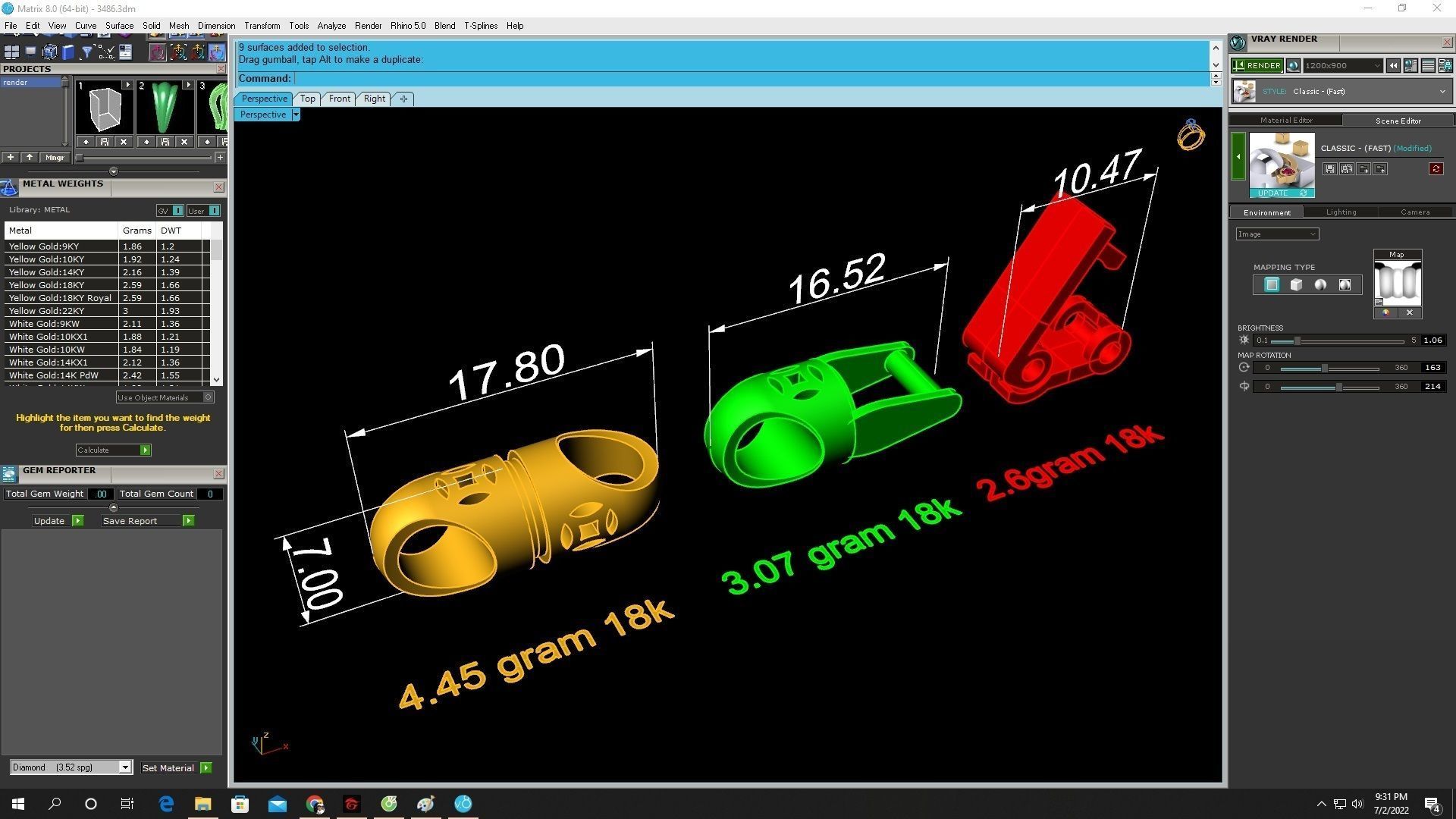Click the save scene style icon
Image resolution: width=1456 pixels, height=819 pixels.
pos(1329,169)
